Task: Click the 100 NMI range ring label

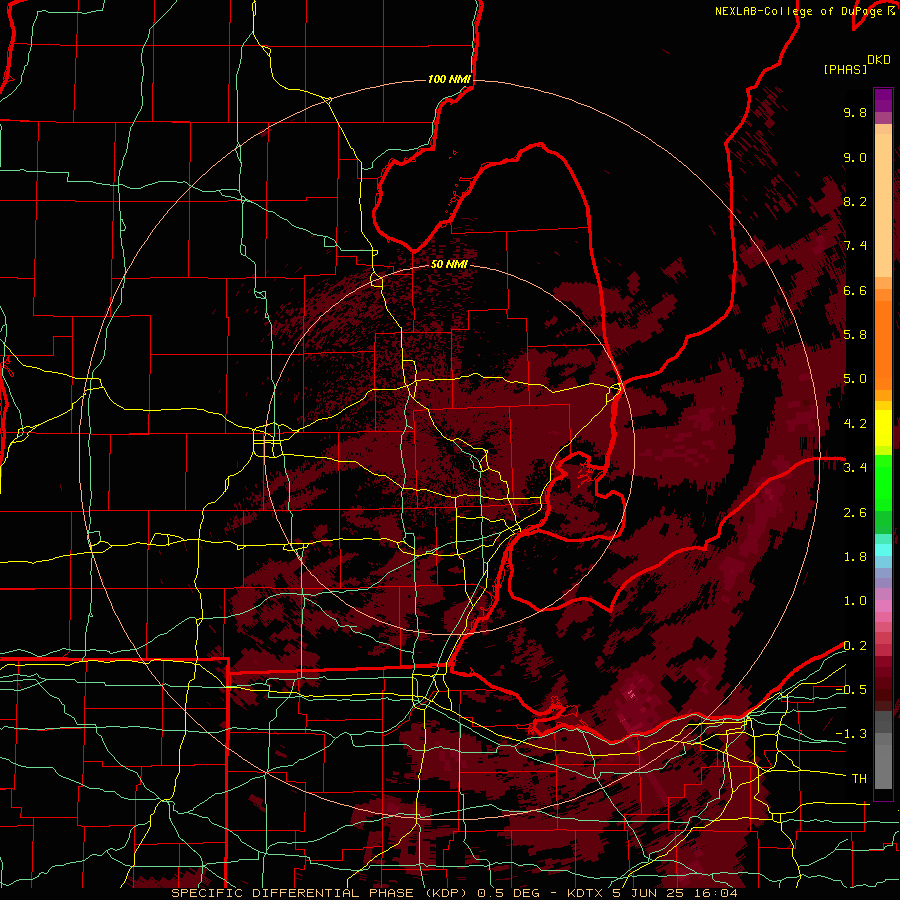Action: (x=449, y=79)
